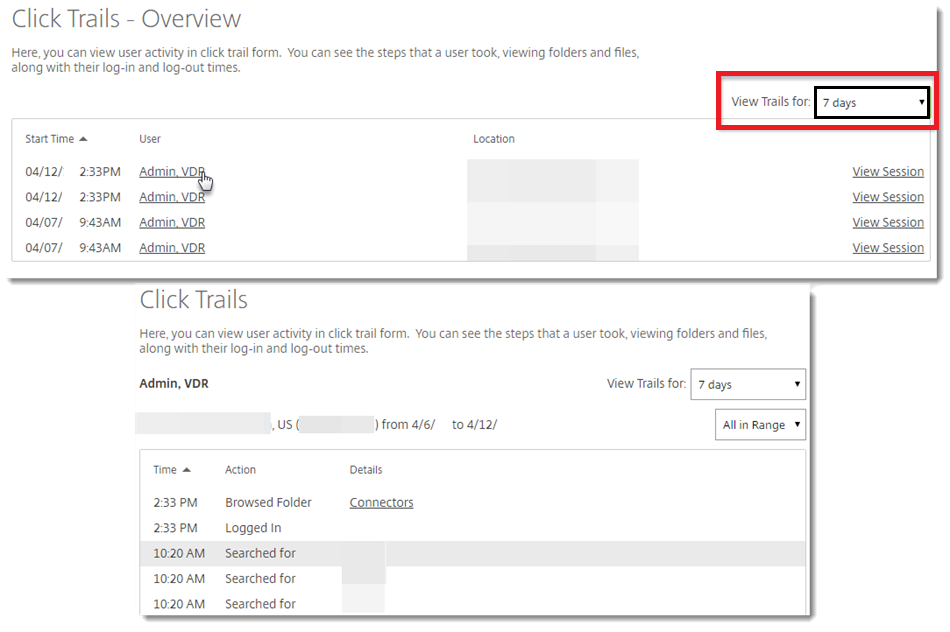Click the sort arrow next to Start Time
950x632 pixels.
tap(83, 139)
